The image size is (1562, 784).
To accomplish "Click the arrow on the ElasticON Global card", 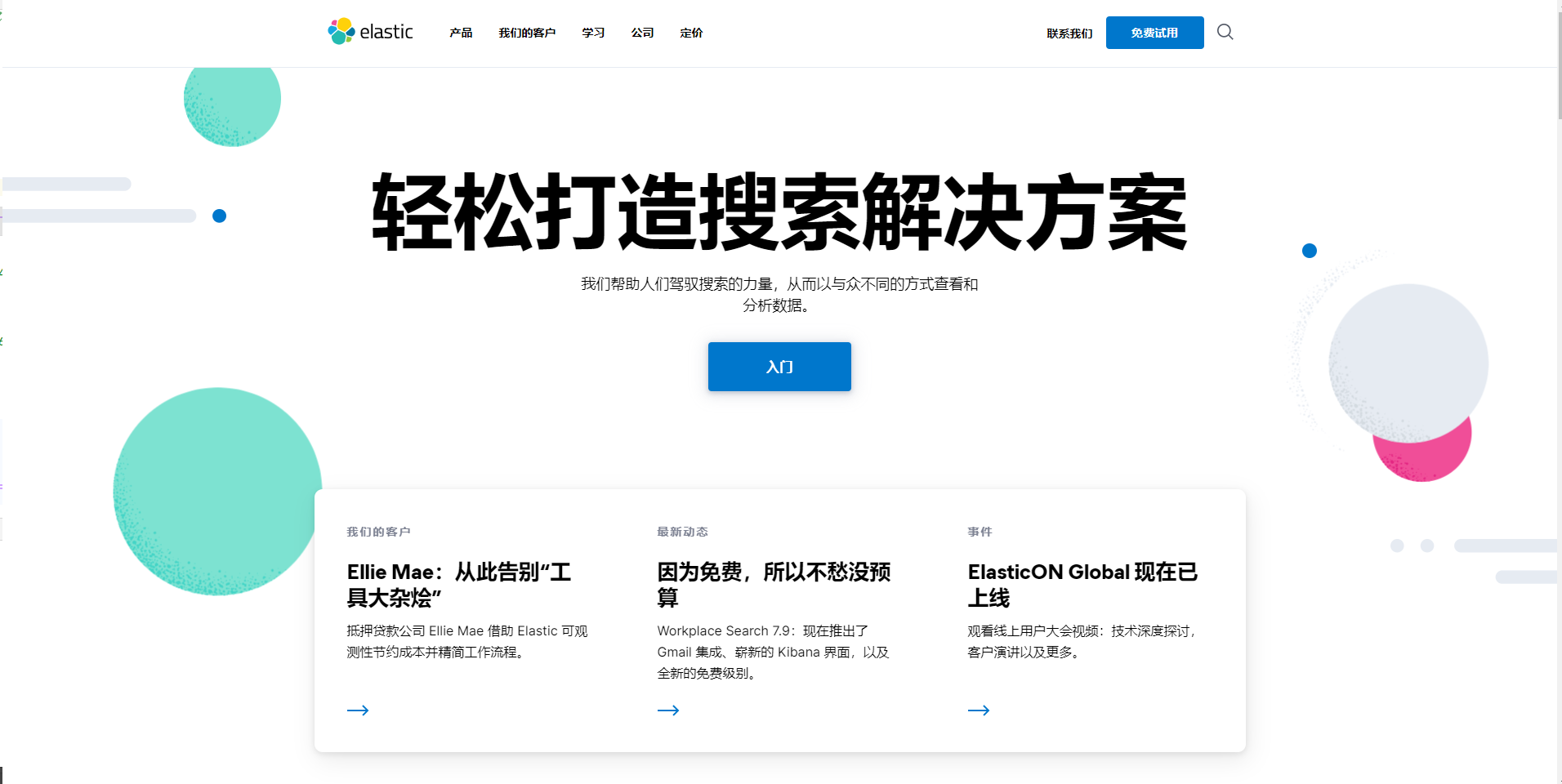I will [979, 710].
